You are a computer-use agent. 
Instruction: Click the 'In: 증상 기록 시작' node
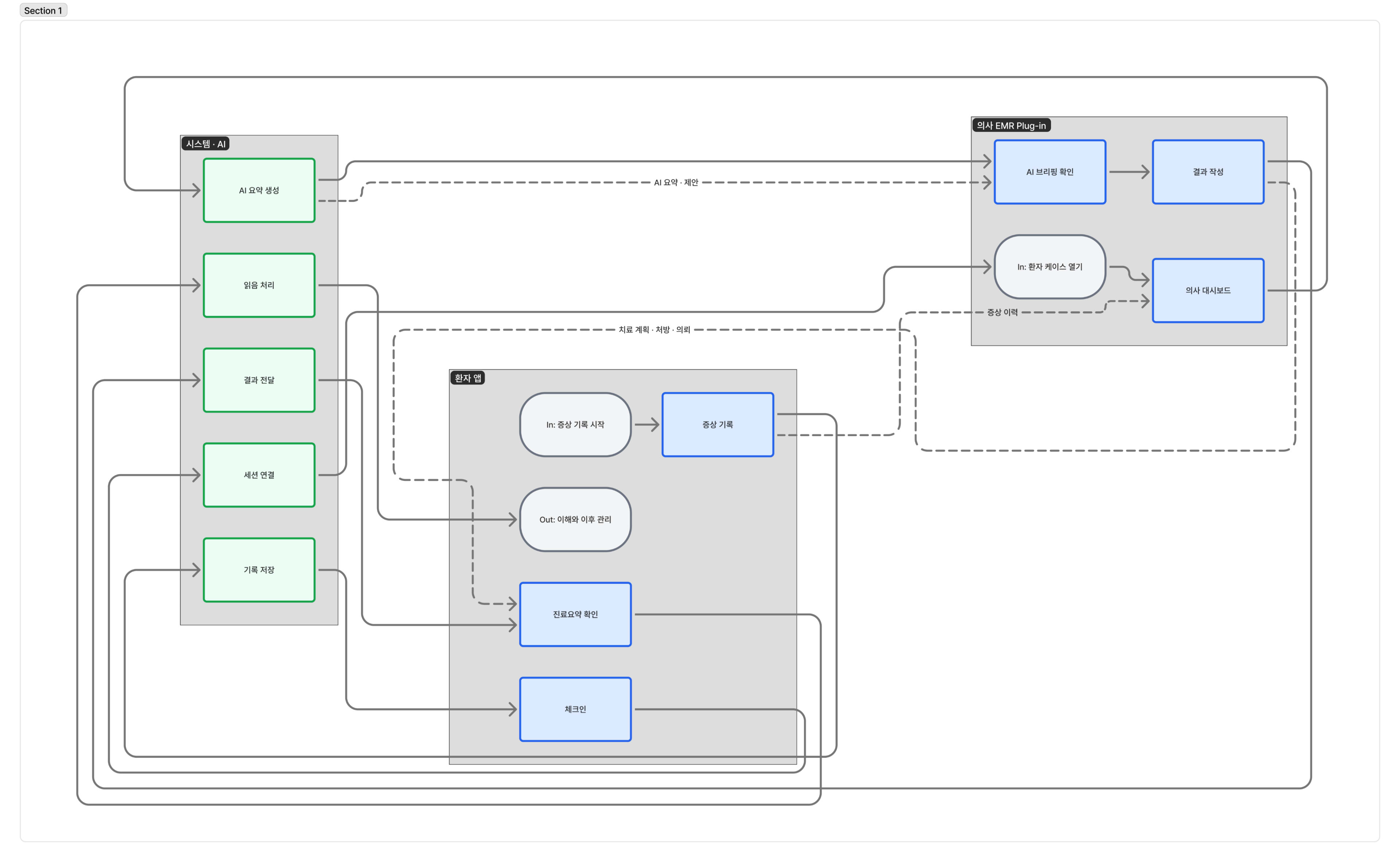575,425
